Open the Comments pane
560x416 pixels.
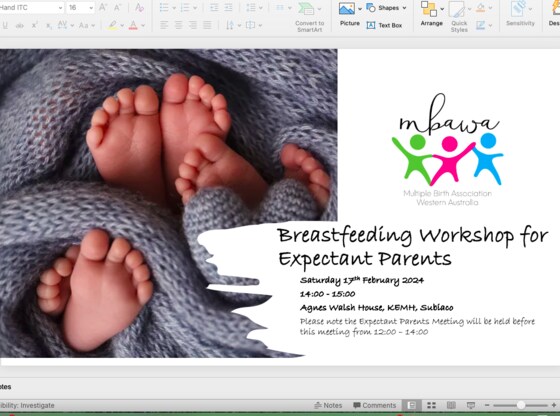pyautogui.click(x=374, y=405)
